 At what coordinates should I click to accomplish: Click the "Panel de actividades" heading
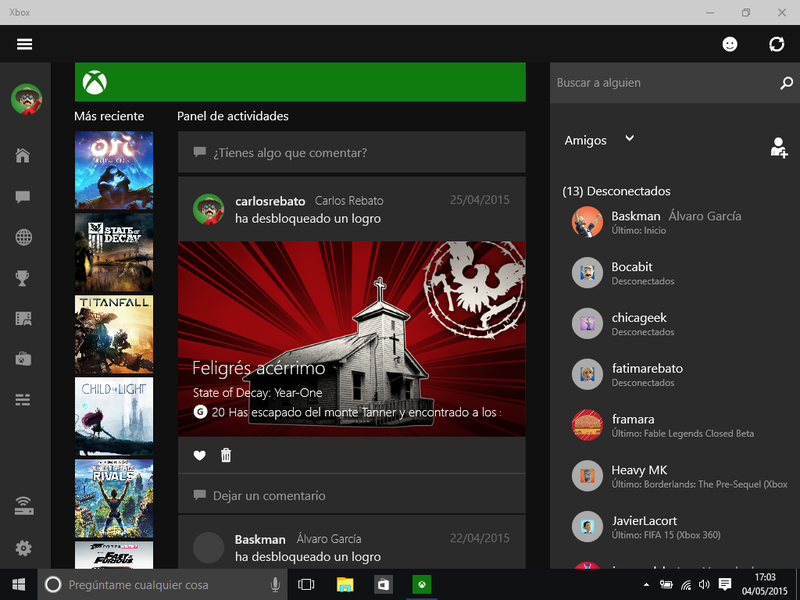coord(233,116)
